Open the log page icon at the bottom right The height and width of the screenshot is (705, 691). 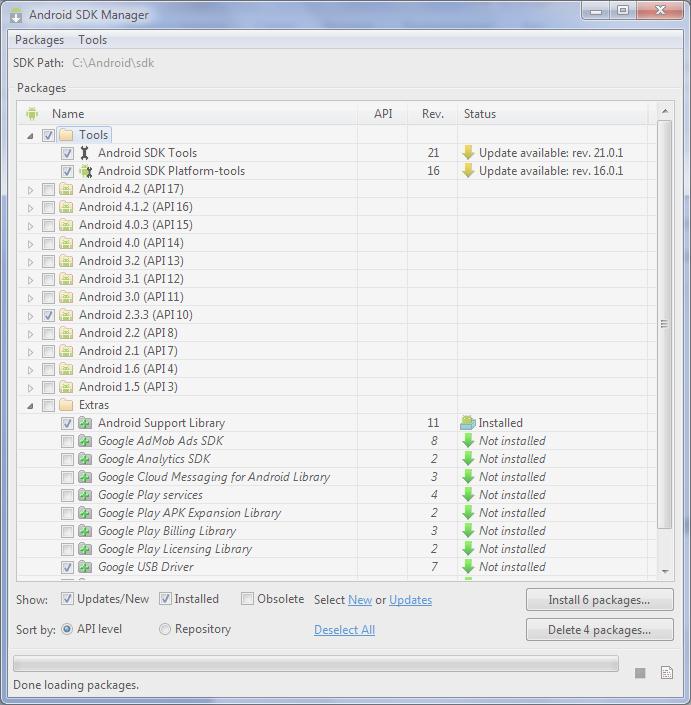667,673
